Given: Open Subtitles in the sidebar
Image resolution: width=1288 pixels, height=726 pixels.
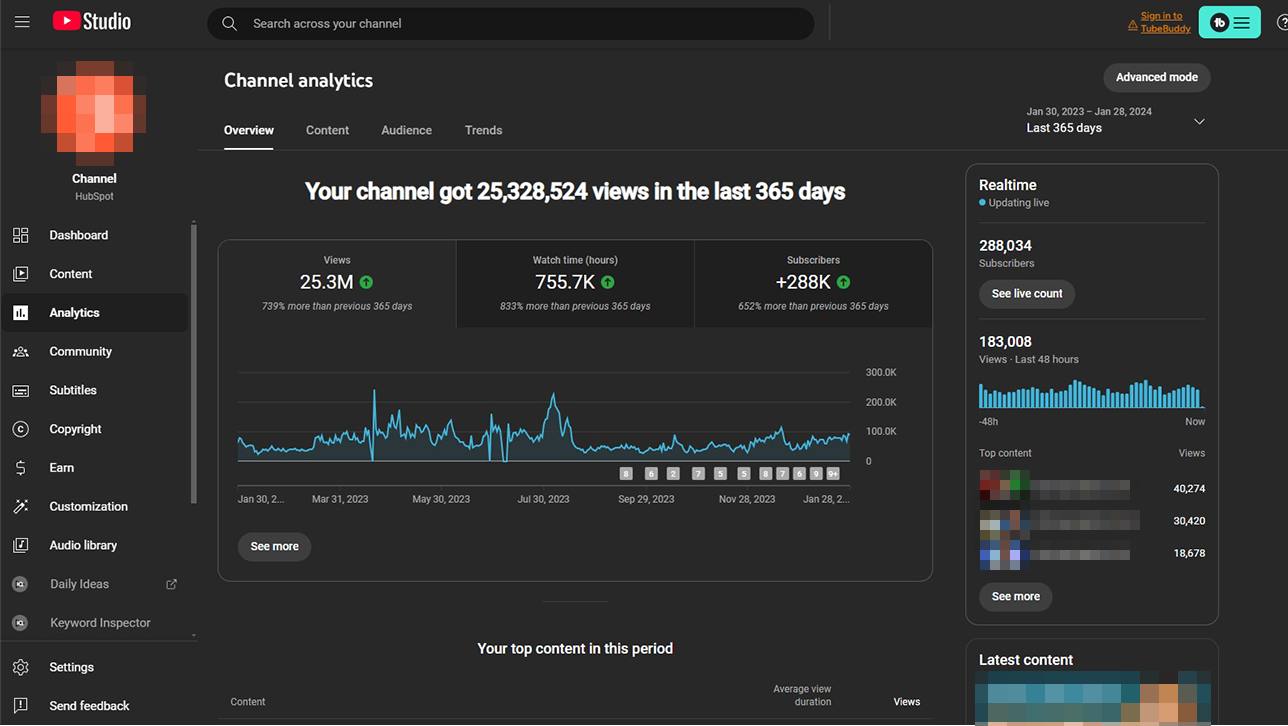Looking at the screenshot, I should (95, 390).
